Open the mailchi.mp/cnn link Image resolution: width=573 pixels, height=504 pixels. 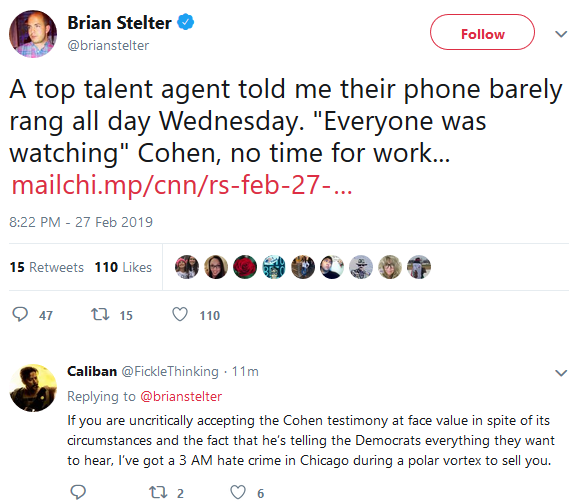pyautogui.click(x=182, y=185)
